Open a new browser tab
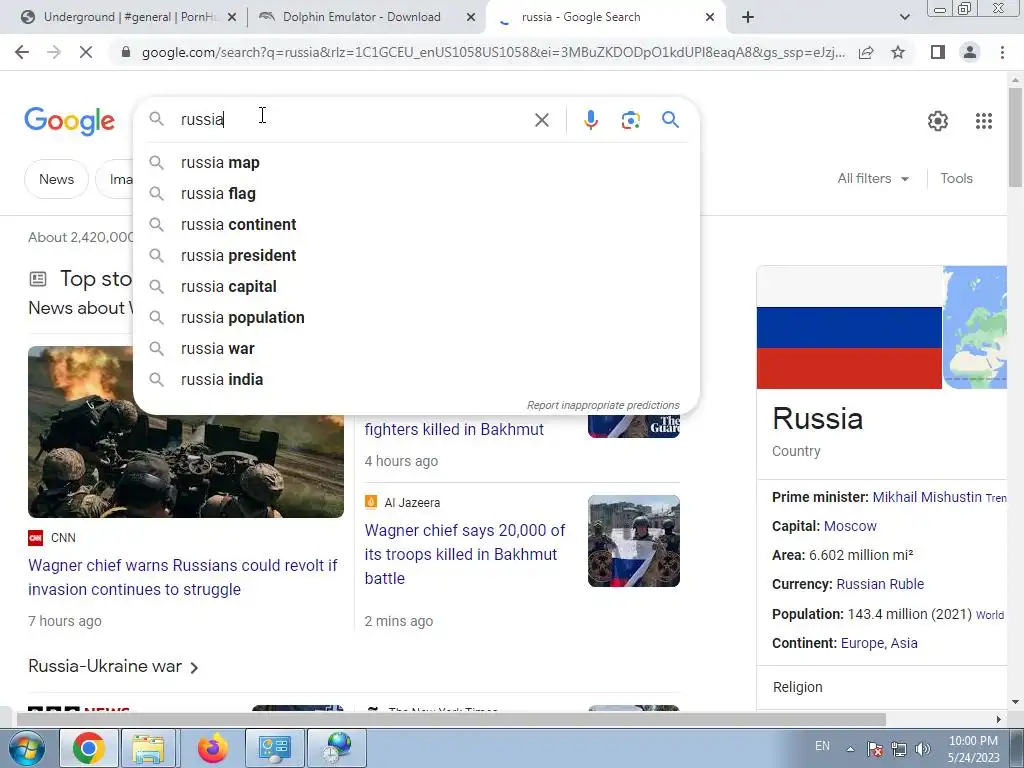 (748, 17)
